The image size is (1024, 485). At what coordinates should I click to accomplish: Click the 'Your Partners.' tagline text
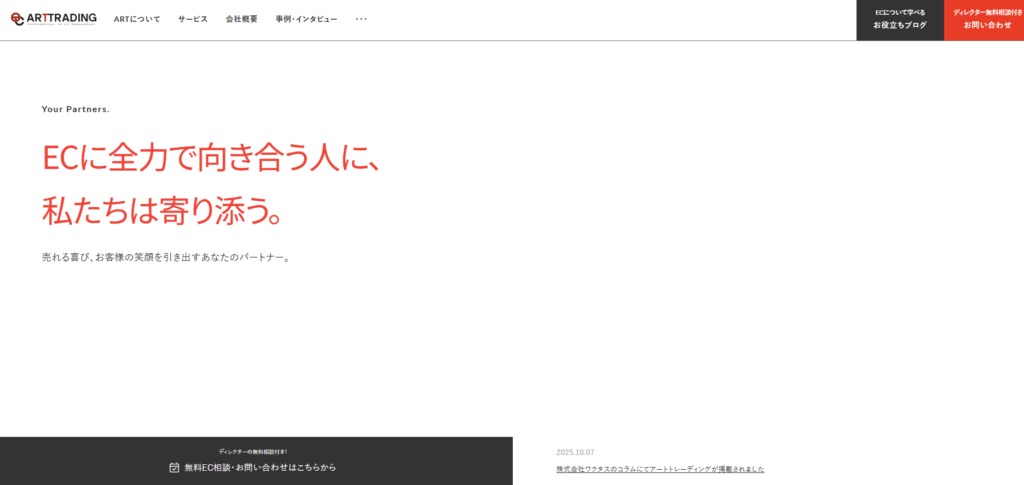[x=76, y=109]
